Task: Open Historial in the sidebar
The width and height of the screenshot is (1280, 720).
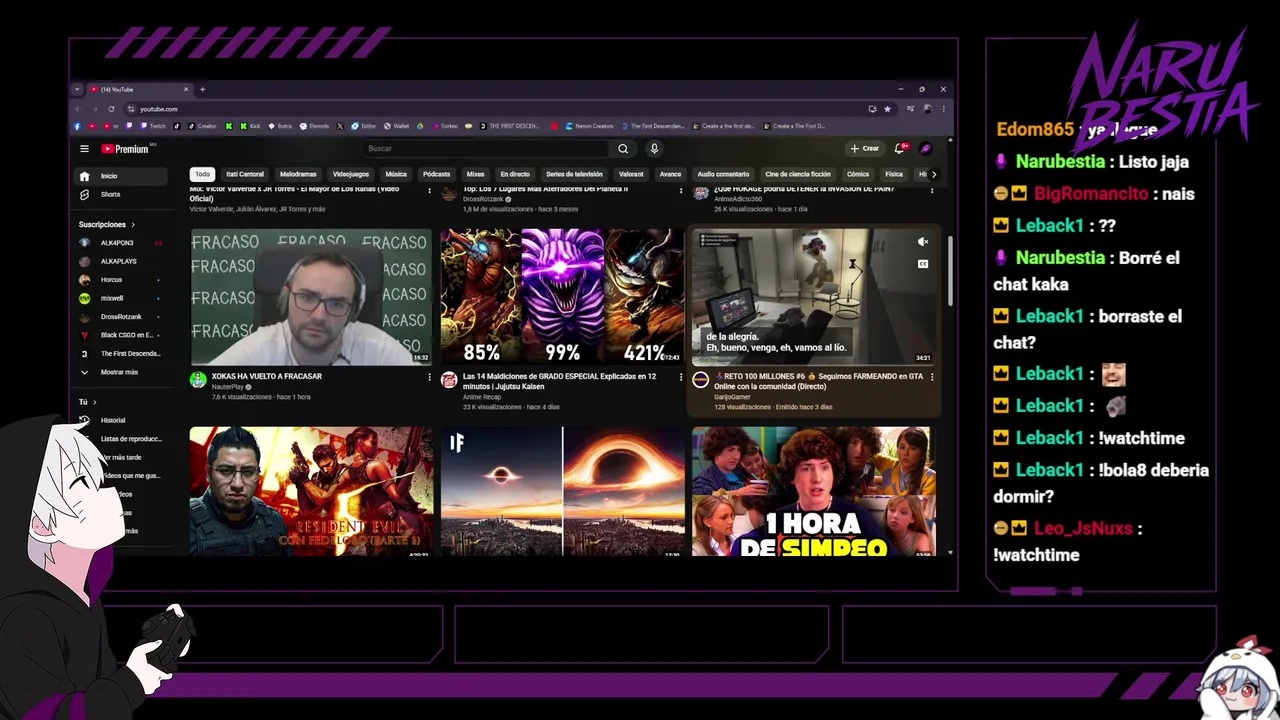Action: point(122,420)
